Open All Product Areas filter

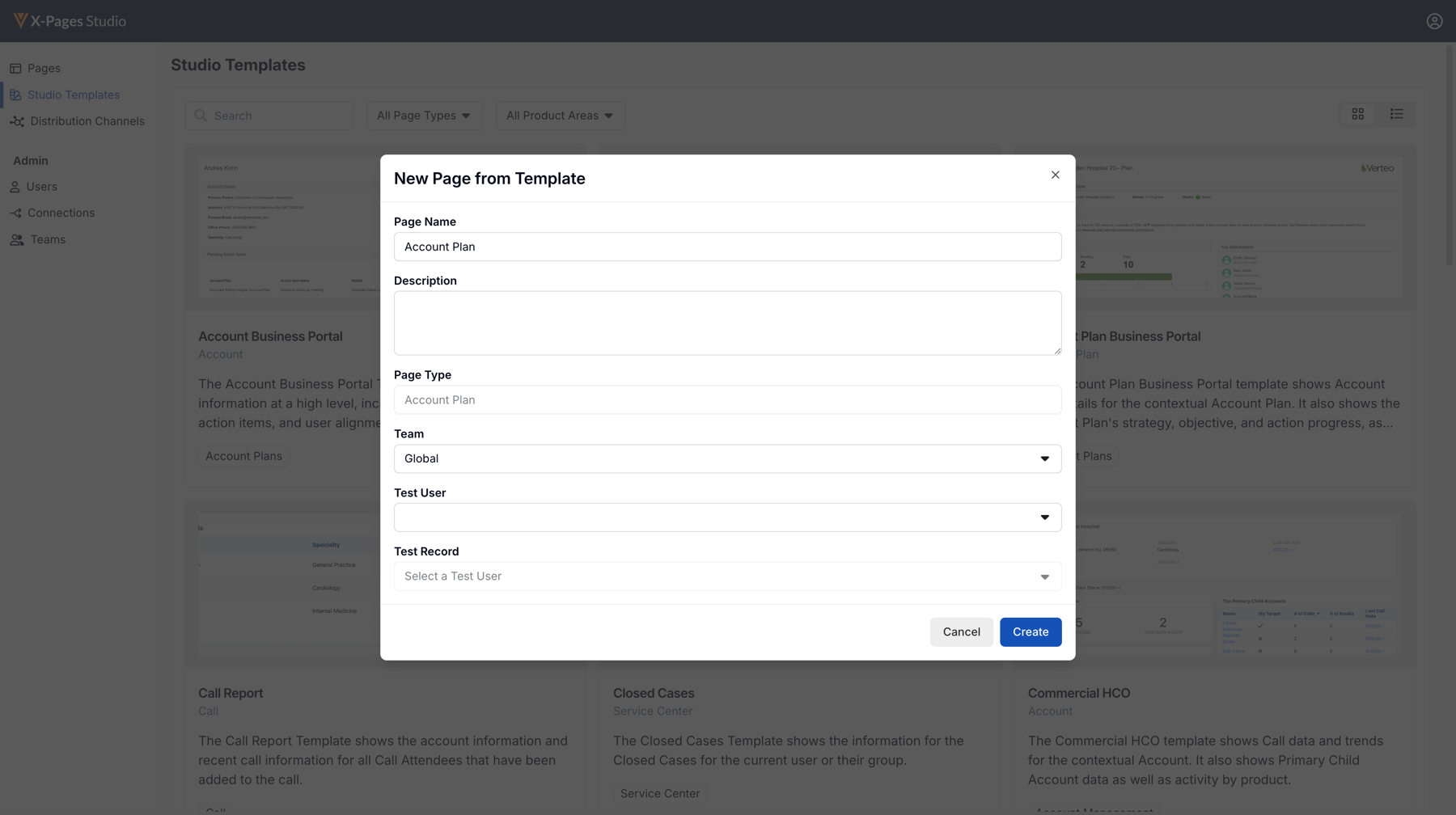[560, 116]
